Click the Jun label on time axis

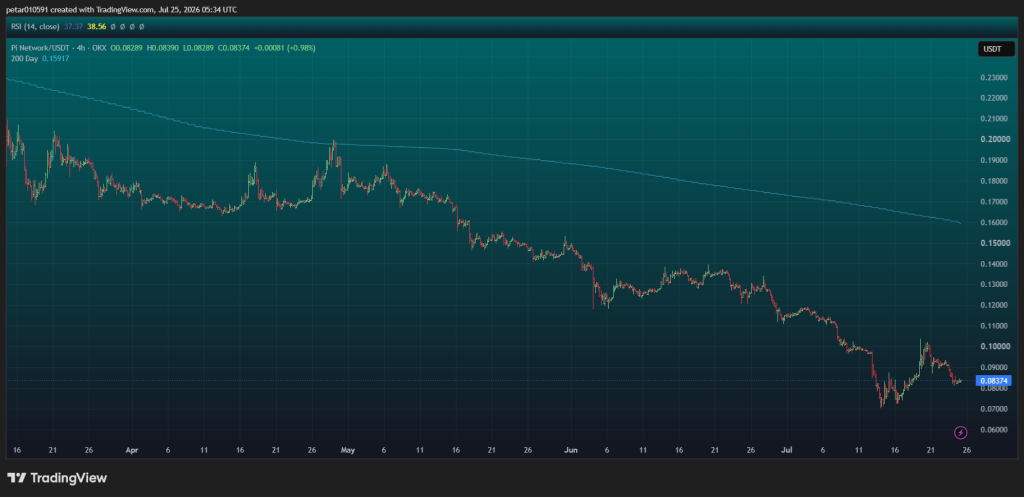pos(571,451)
